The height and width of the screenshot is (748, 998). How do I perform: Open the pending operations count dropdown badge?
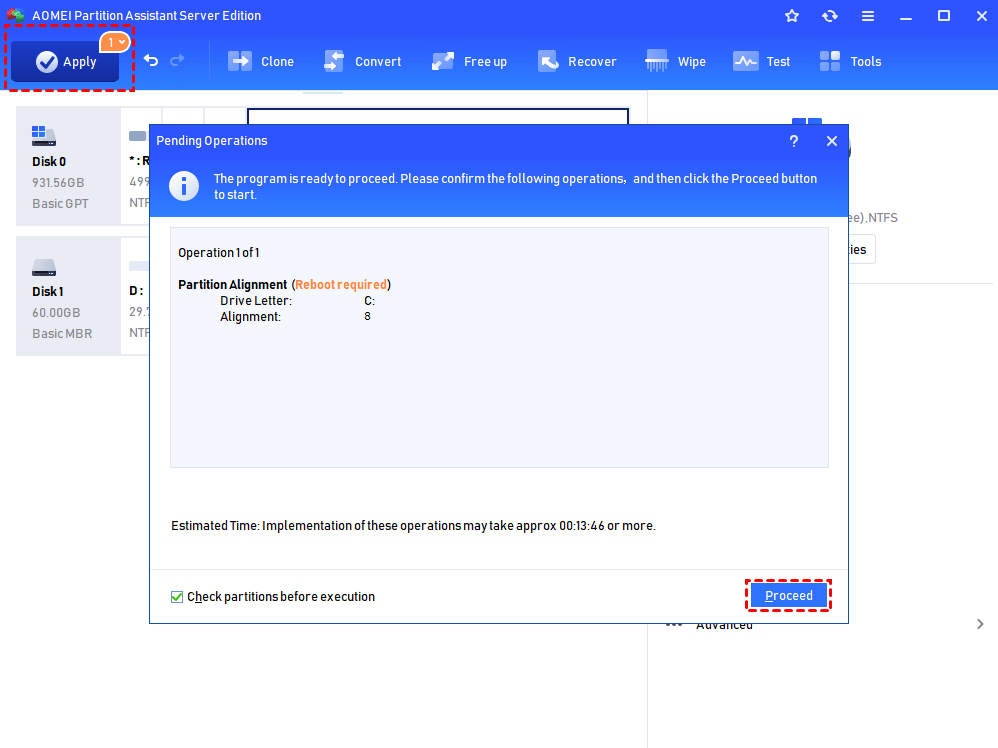[115, 43]
